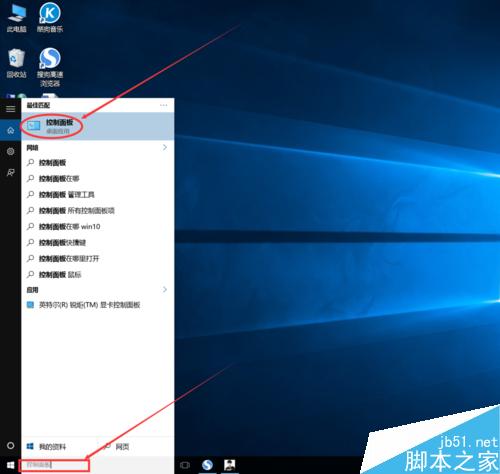Expand the hamburger menu in search sidebar

11,109
